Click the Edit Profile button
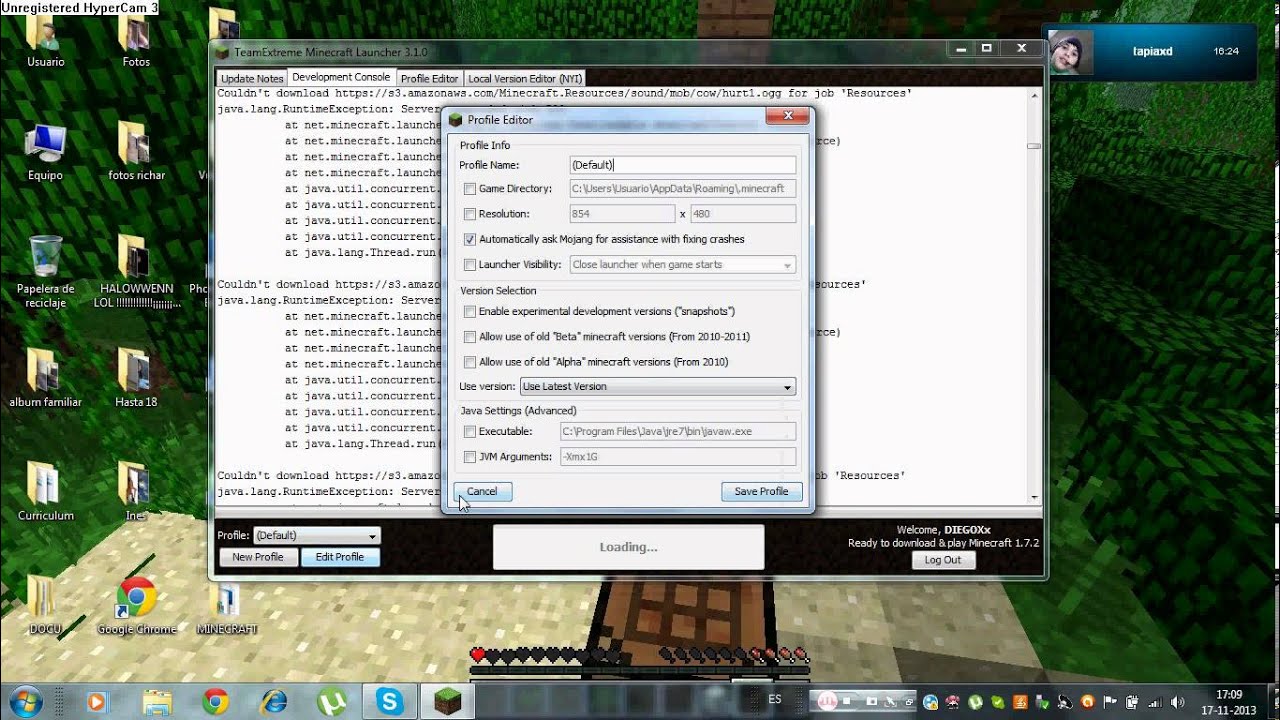Image resolution: width=1280 pixels, height=720 pixels. 340,557
